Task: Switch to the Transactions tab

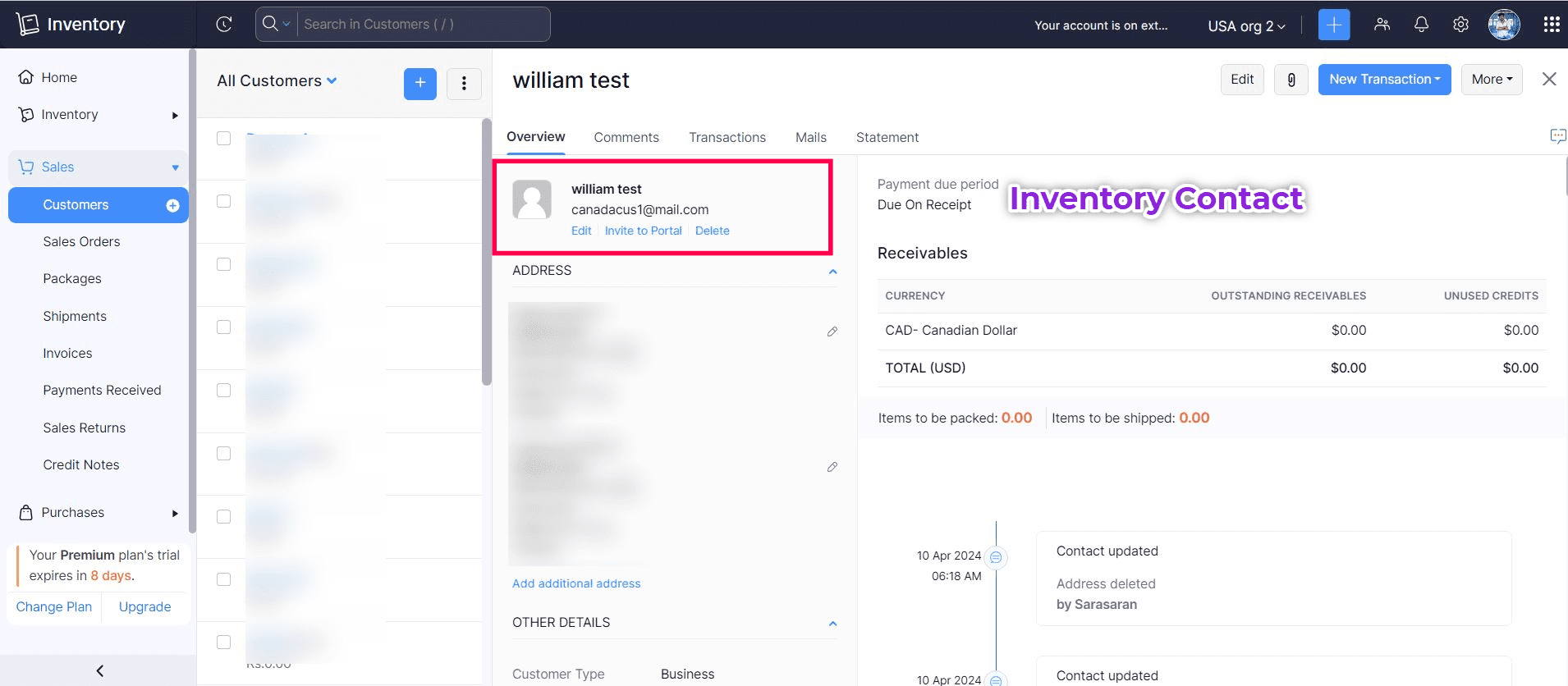Action: [x=727, y=137]
